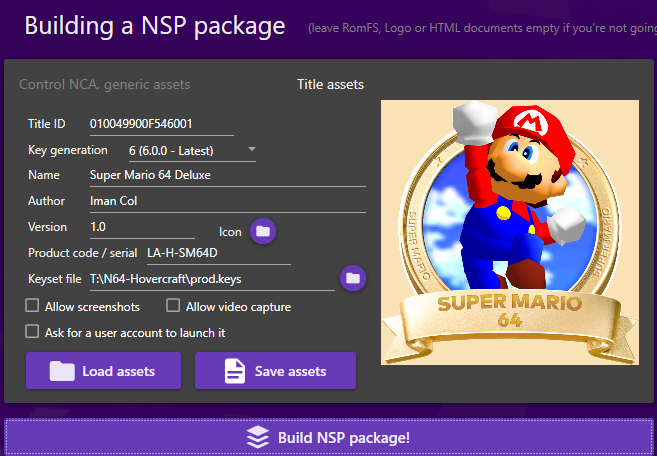Browse for keyset file using folder button
The height and width of the screenshot is (456, 657).
tap(353, 278)
